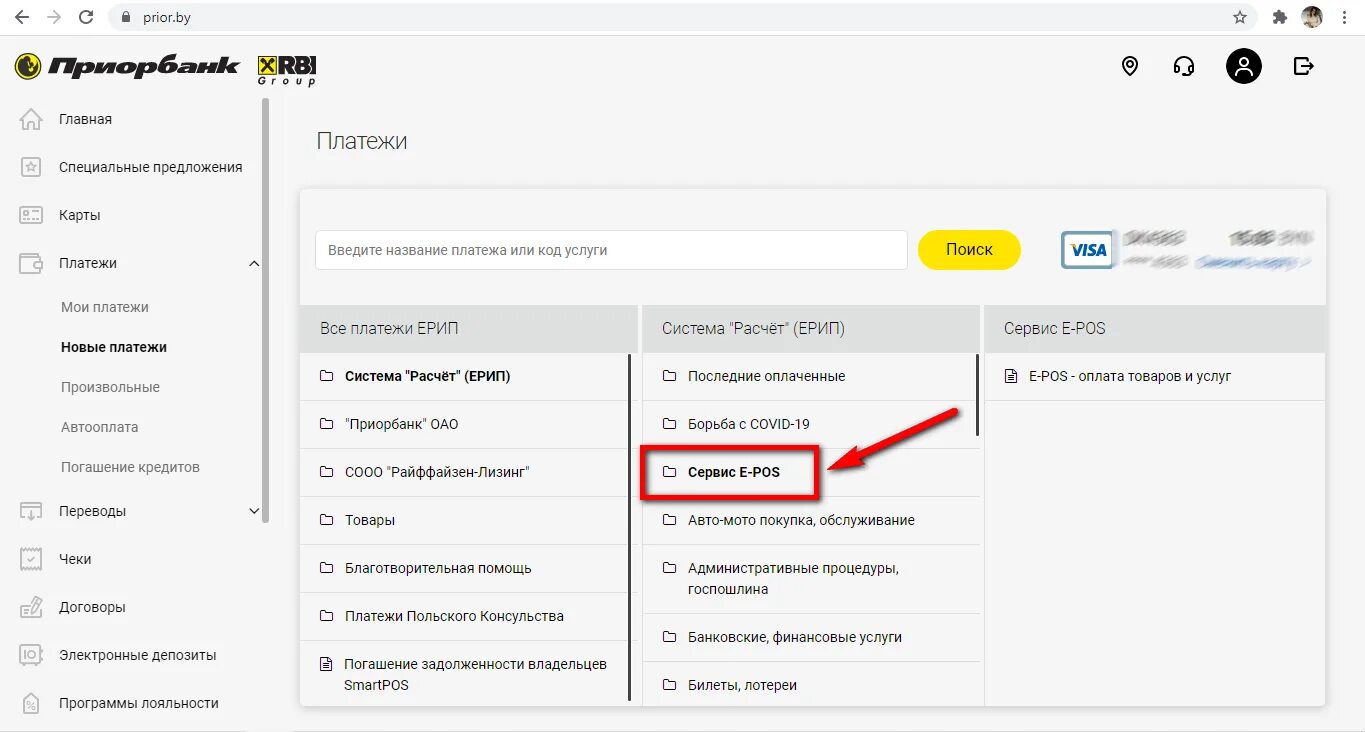
Task: Click the Специальные предложения star icon
Action: [31, 167]
